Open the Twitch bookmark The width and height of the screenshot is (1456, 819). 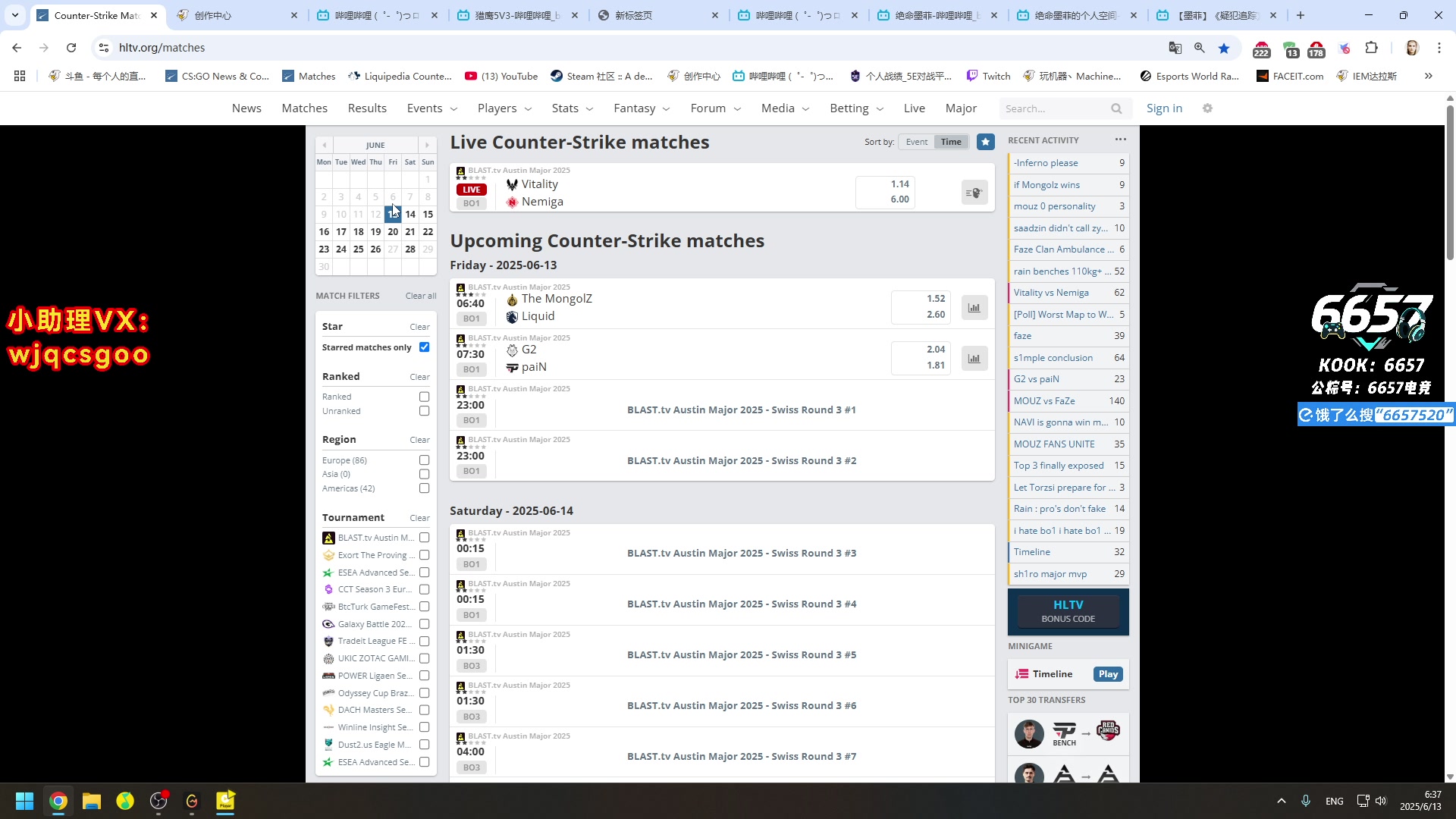989,76
